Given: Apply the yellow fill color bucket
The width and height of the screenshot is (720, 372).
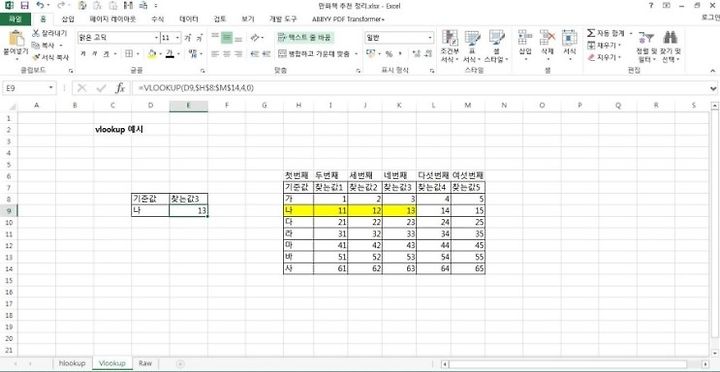Looking at the screenshot, I should click(x=152, y=54).
